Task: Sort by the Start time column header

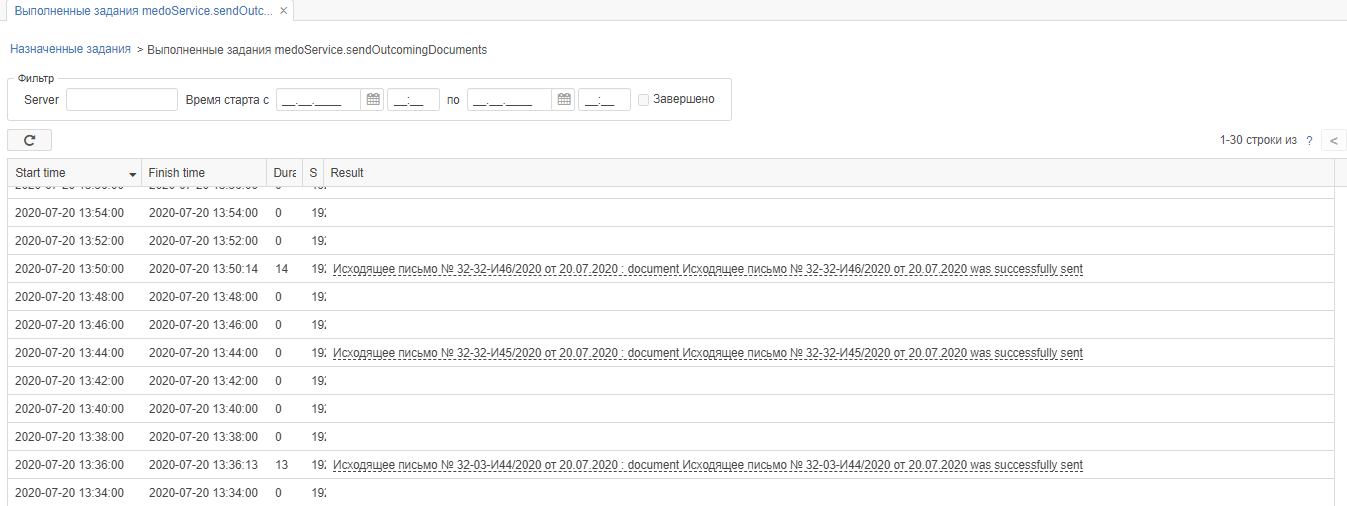Action: (74, 173)
